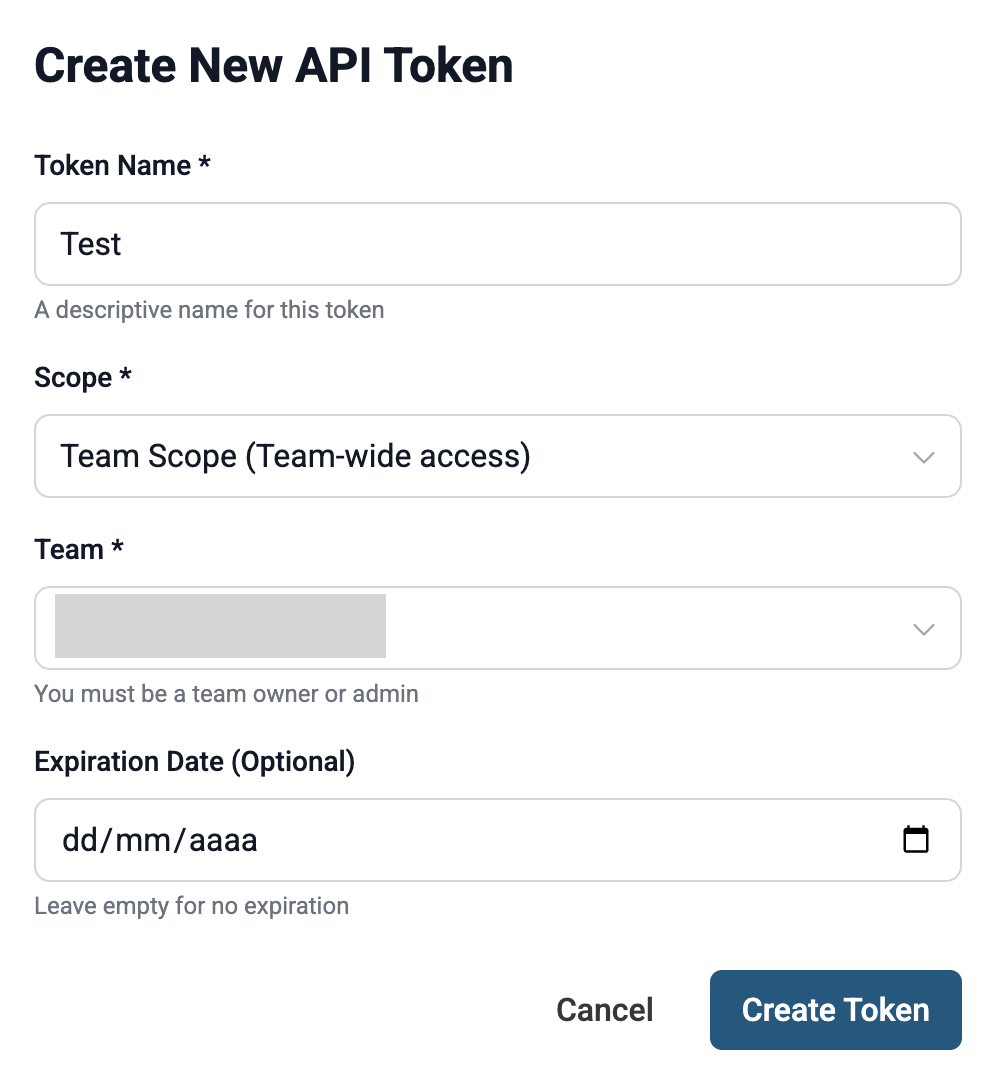Viewport: 1000px width, 1080px height.
Task: Expand the Team selection dropdown
Action: (497, 629)
